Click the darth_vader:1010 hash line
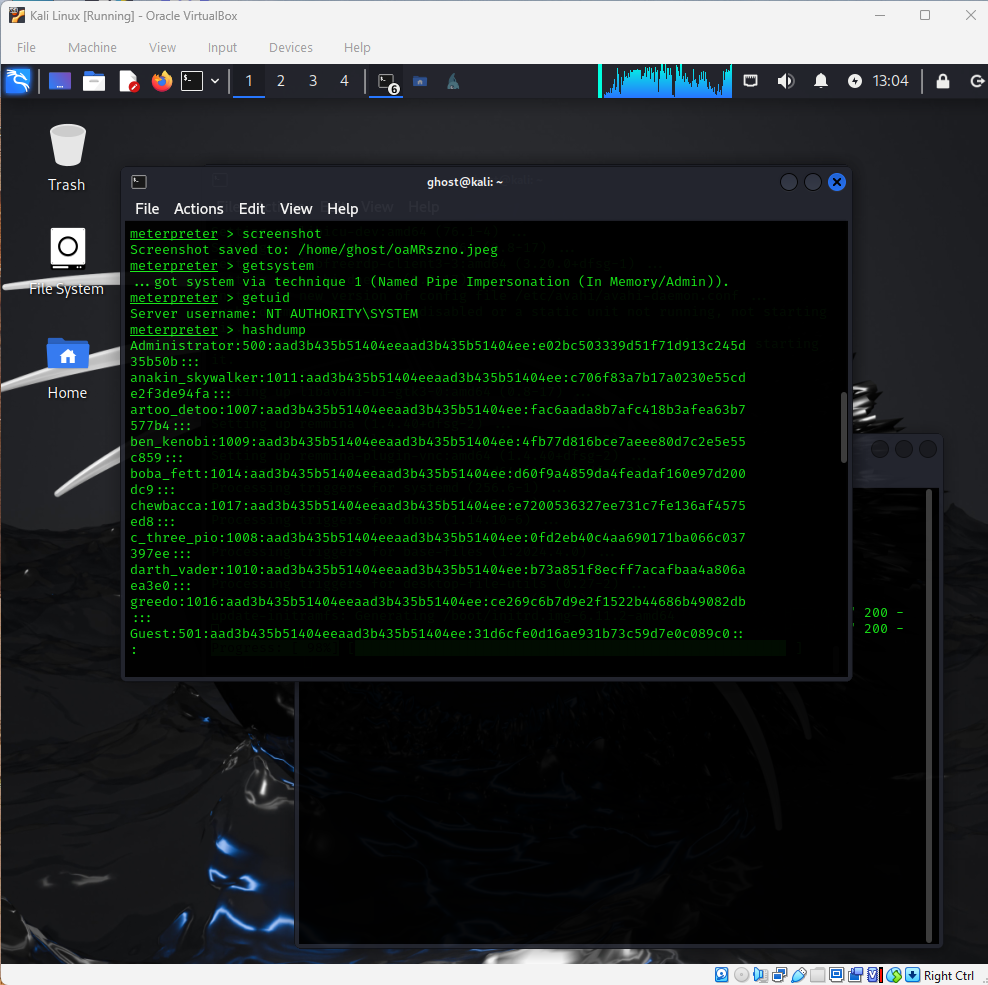 click(437, 577)
